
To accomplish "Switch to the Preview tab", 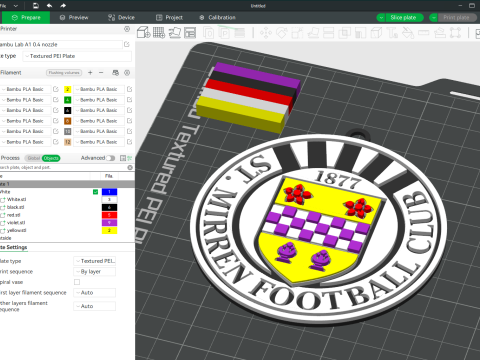I will pyautogui.click(x=74, y=18).
